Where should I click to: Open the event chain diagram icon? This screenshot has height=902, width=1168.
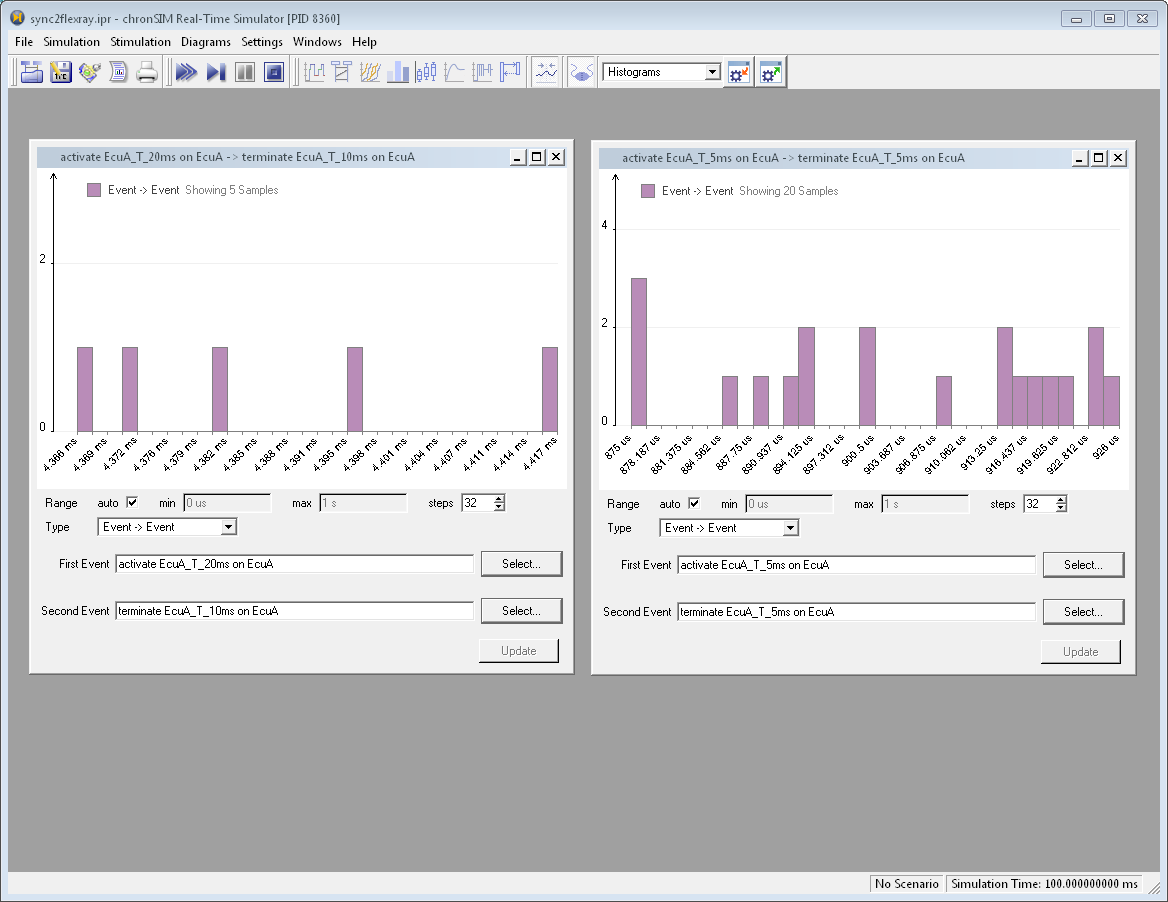coord(510,72)
